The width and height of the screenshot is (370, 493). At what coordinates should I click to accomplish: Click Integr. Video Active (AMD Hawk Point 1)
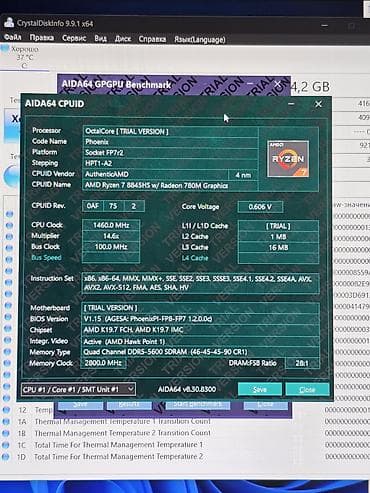[201, 341]
